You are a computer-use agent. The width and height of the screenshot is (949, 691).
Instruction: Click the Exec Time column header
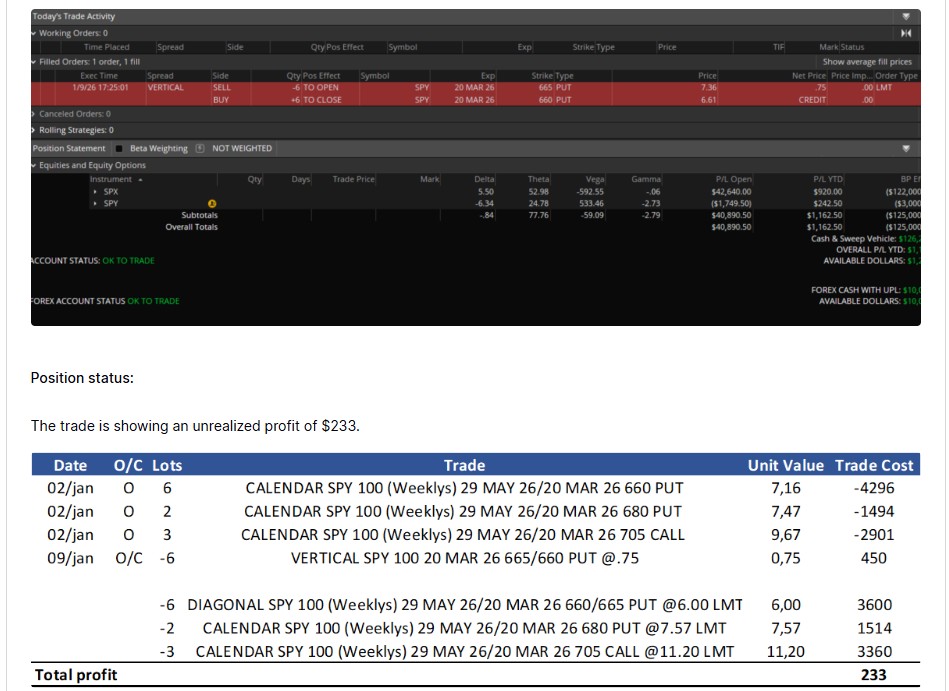(97, 75)
